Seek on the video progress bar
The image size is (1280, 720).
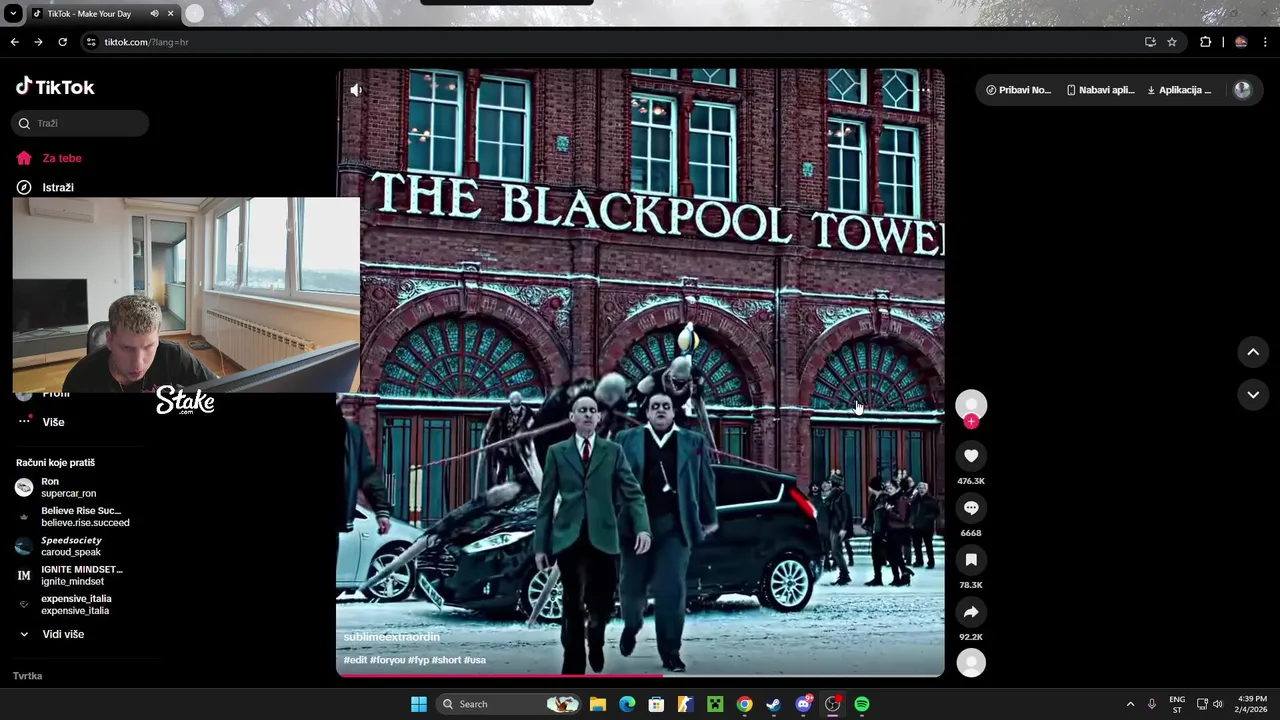click(640, 675)
